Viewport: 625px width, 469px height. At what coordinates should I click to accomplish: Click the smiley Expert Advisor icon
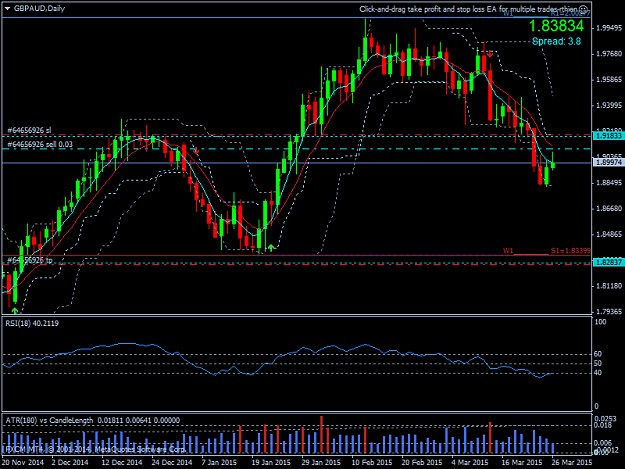[583, 9]
